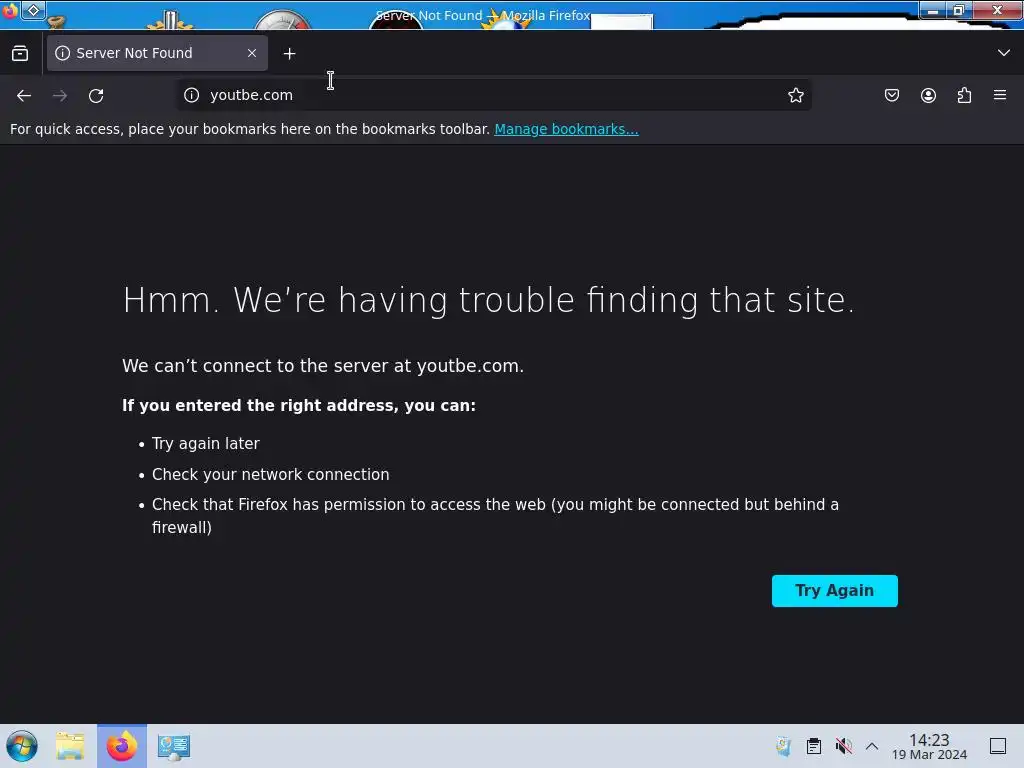
Task: Open the clock showing 14:23
Action: [x=929, y=746]
